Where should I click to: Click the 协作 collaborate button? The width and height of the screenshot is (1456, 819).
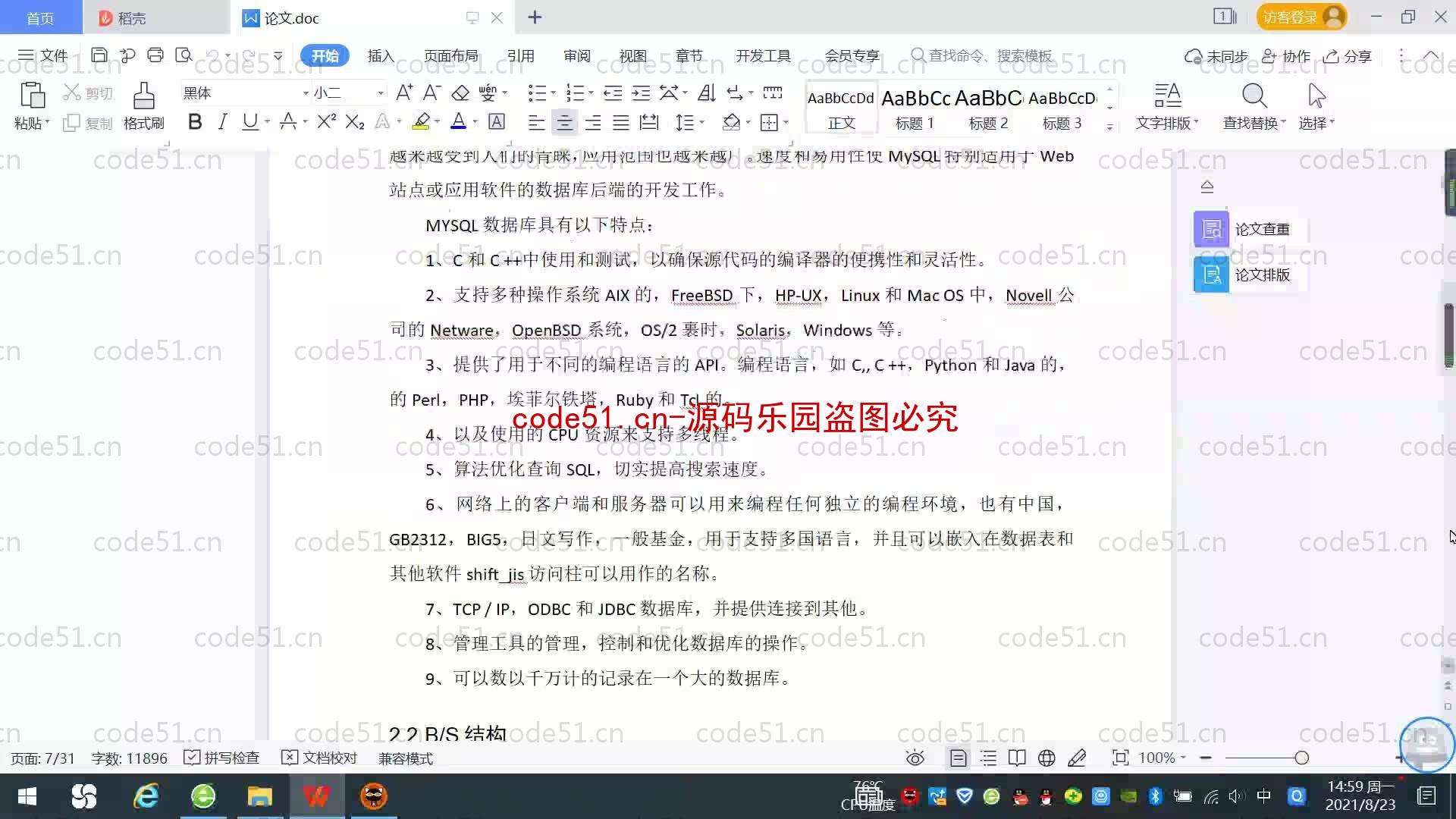tap(1286, 56)
